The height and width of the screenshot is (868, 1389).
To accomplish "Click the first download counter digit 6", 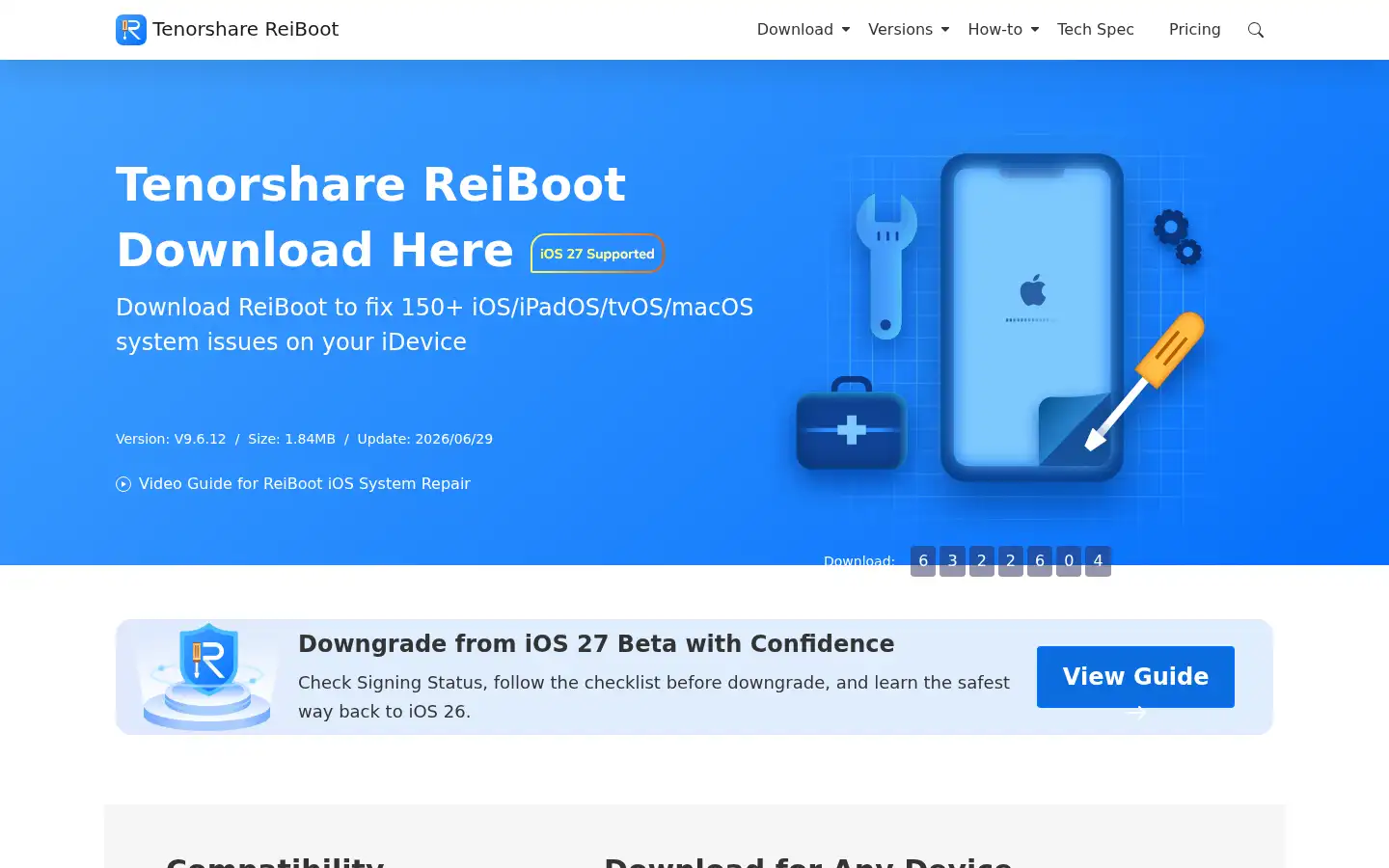I will coord(923,560).
